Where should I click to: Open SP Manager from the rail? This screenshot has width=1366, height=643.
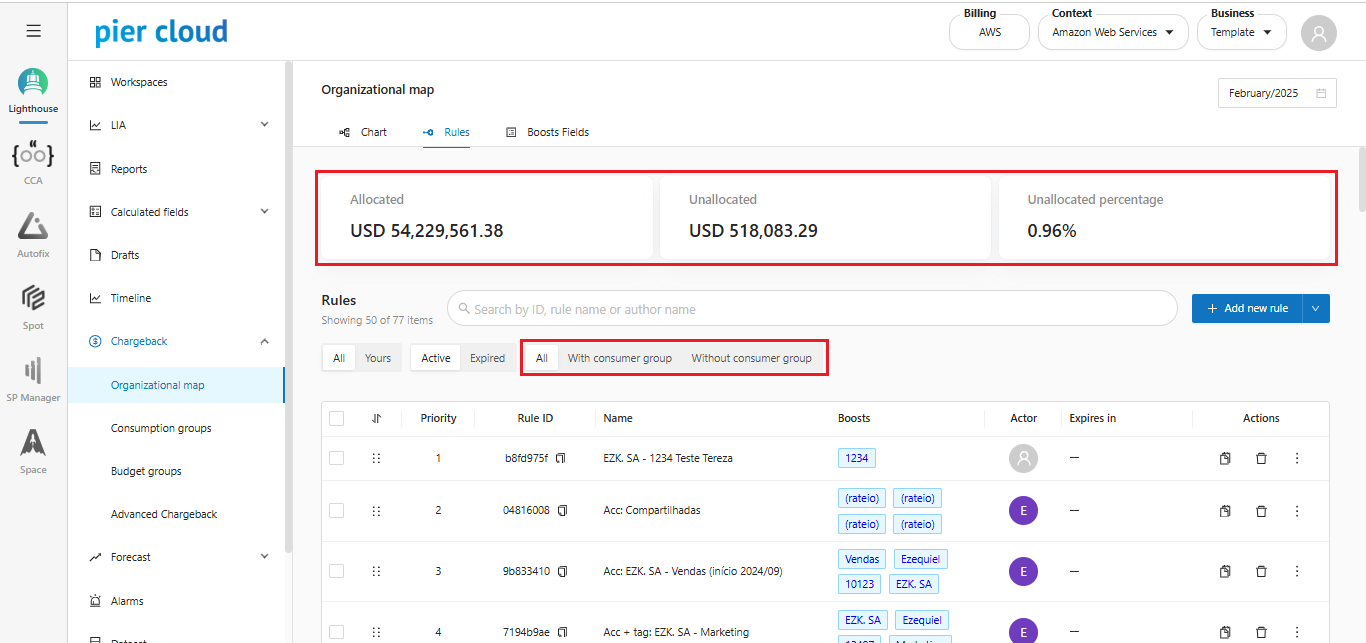pyautogui.click(x=33, y=380)
